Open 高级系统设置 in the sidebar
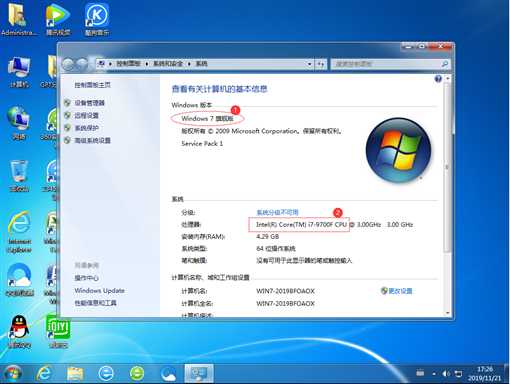 click(92, 140)
